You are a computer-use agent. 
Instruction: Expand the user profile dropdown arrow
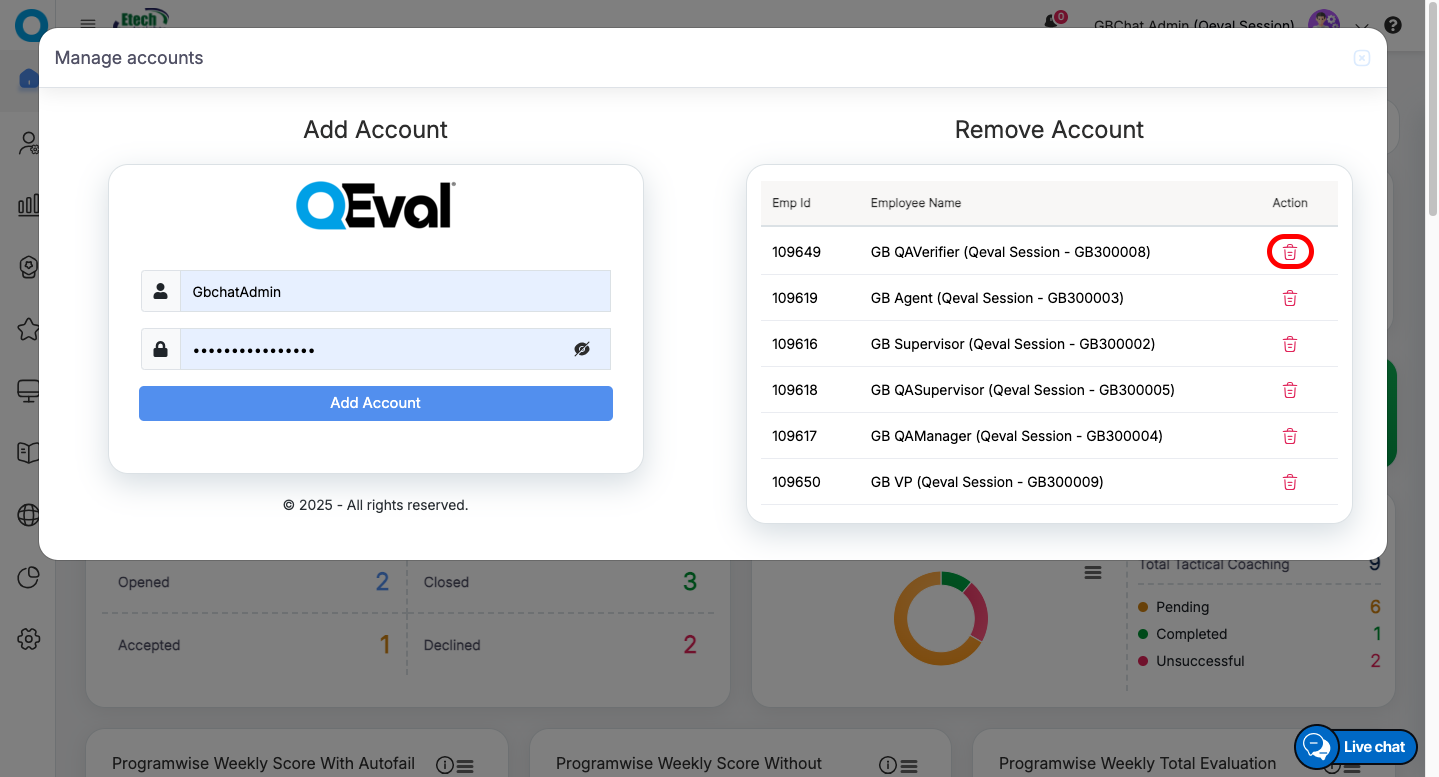[1361, 26]
